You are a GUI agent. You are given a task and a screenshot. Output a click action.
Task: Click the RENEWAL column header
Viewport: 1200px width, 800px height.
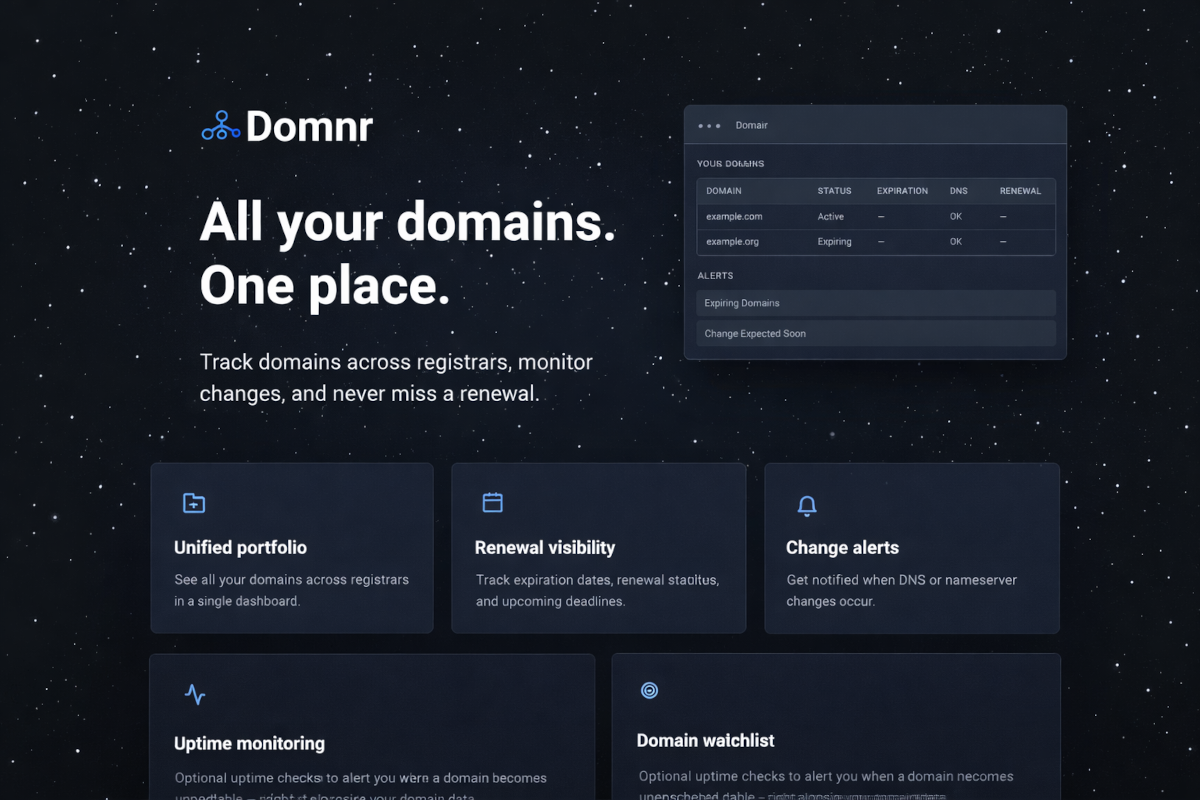(1020, 191)
